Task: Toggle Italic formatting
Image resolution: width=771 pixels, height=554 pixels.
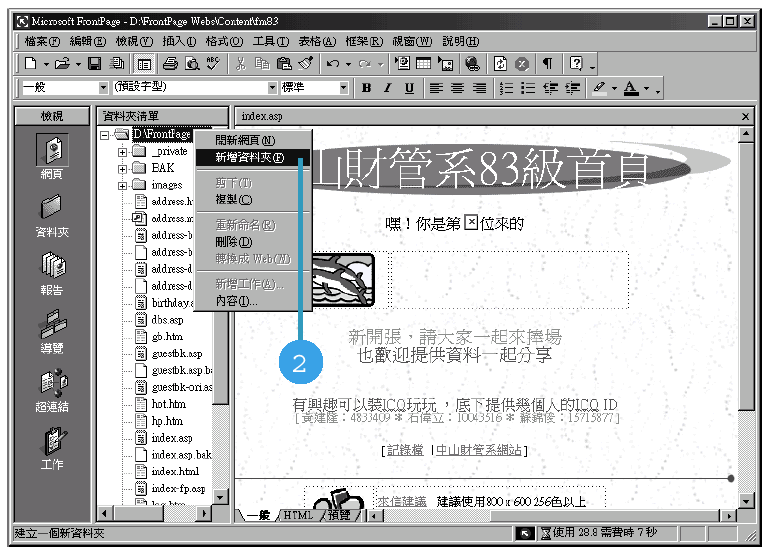Action: coord(388,88)
